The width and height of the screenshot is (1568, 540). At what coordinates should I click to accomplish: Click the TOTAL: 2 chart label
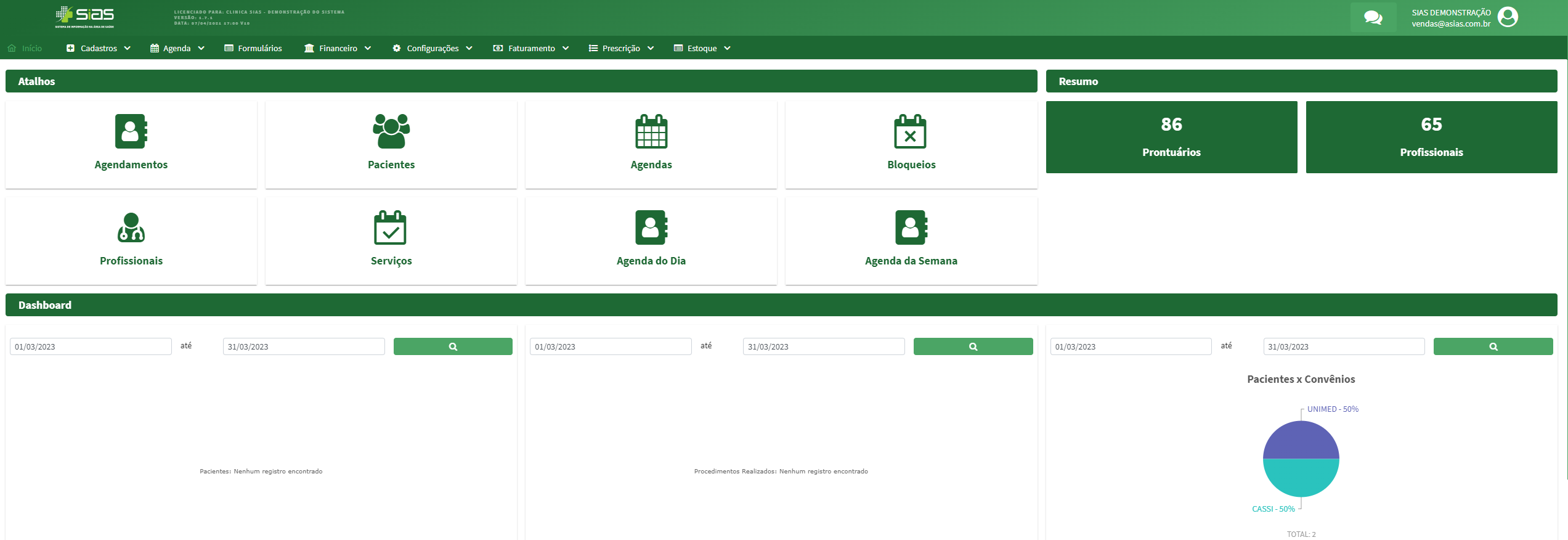click(x=1301, y=534)
